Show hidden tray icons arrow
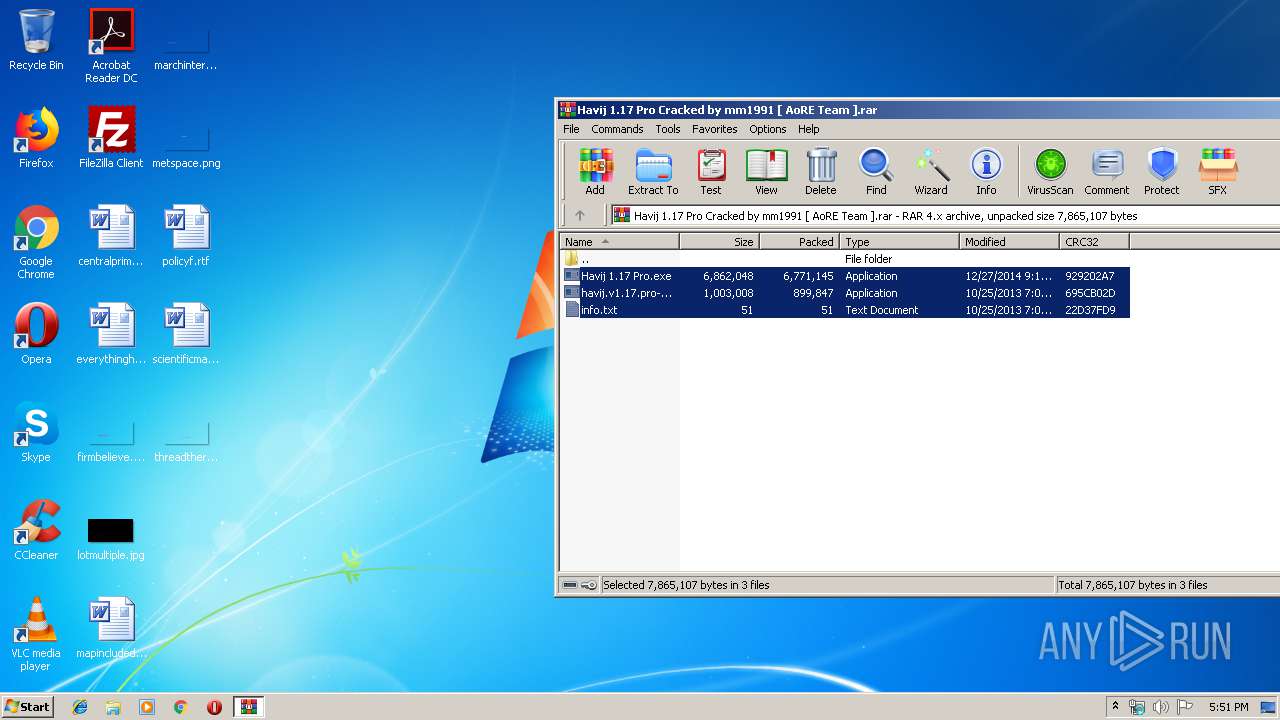 click(1116, 707)
